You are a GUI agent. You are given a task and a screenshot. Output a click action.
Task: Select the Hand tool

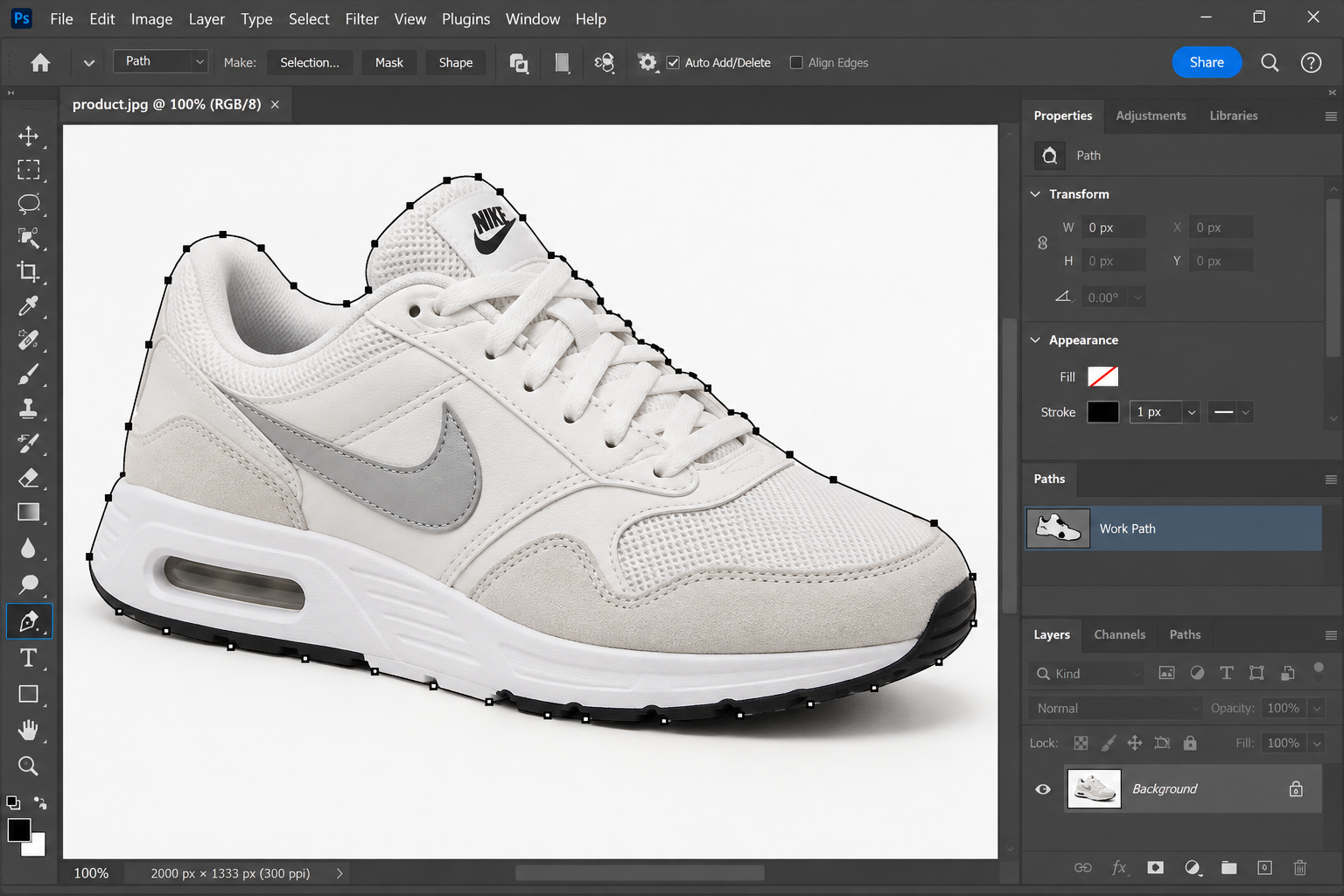[28, 730]
